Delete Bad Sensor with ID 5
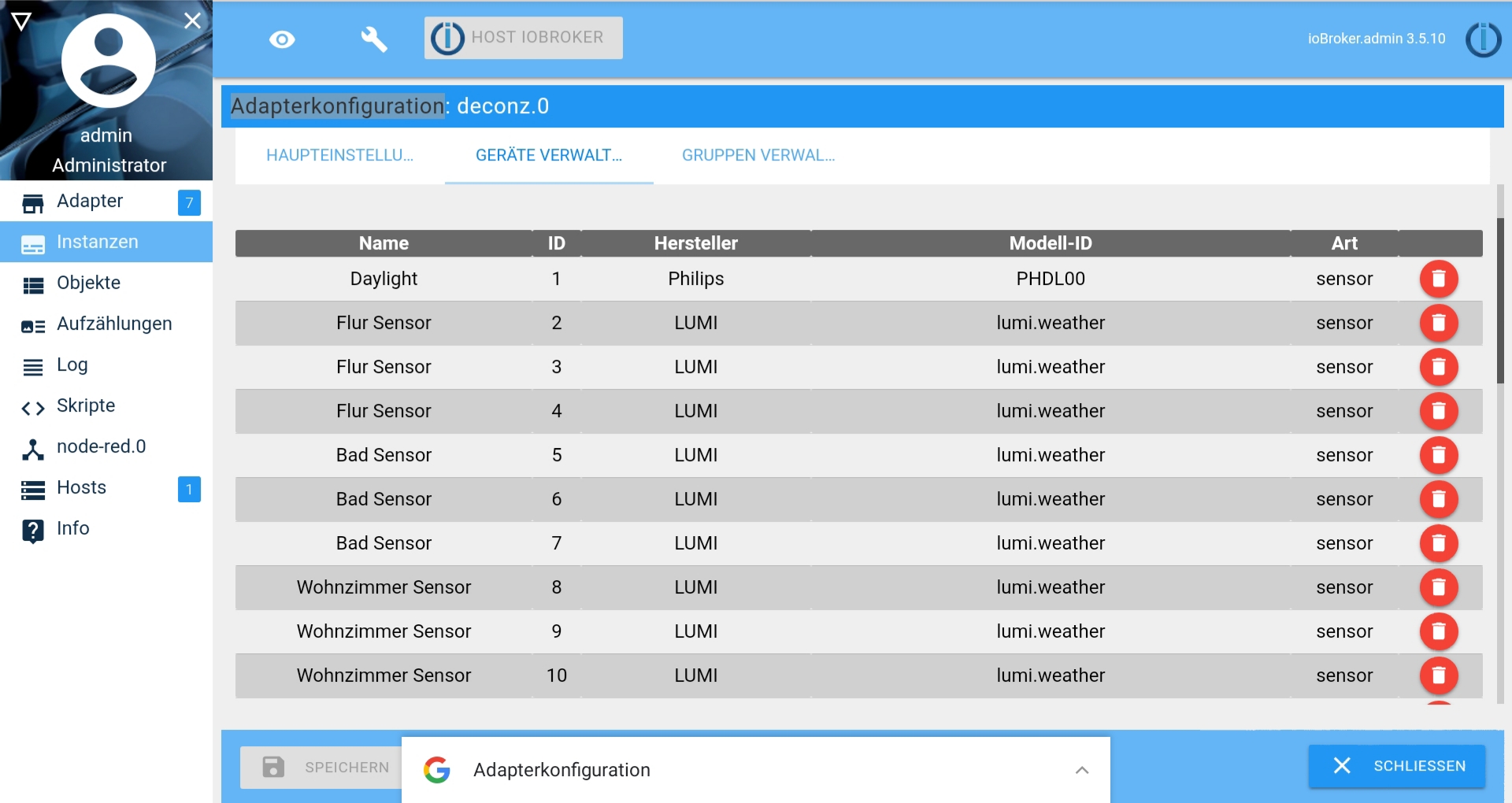1512x803 pixels. [x=1438, y=455]
